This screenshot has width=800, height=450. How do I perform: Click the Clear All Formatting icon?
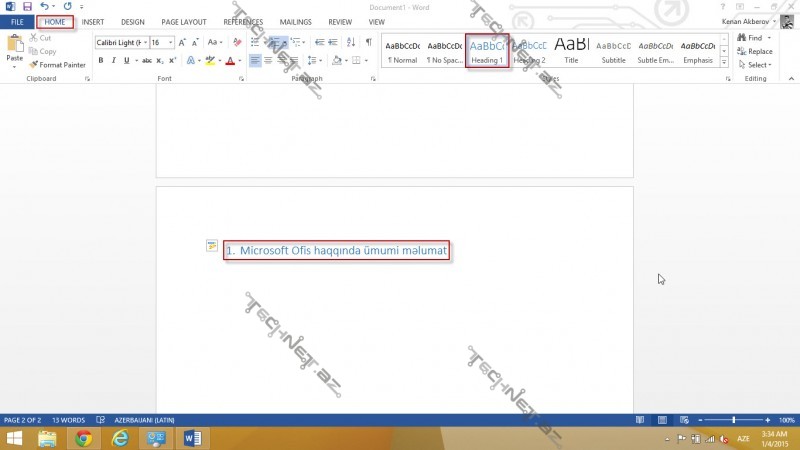pyautogui.click(x=236, y=42)
